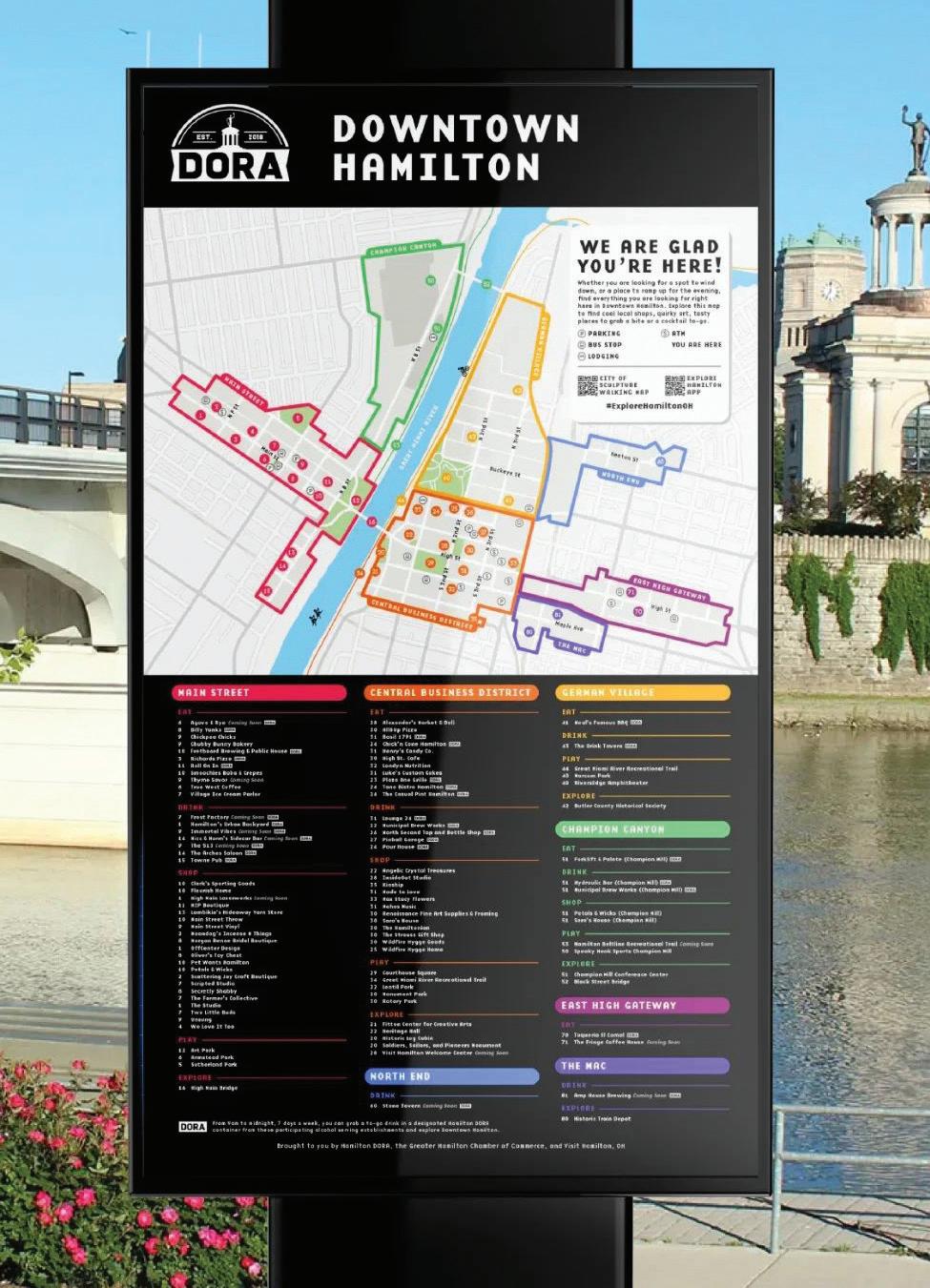Click 'Secretly Shabby' listing
Screen dimensions: 930x1288
(214, 992)
